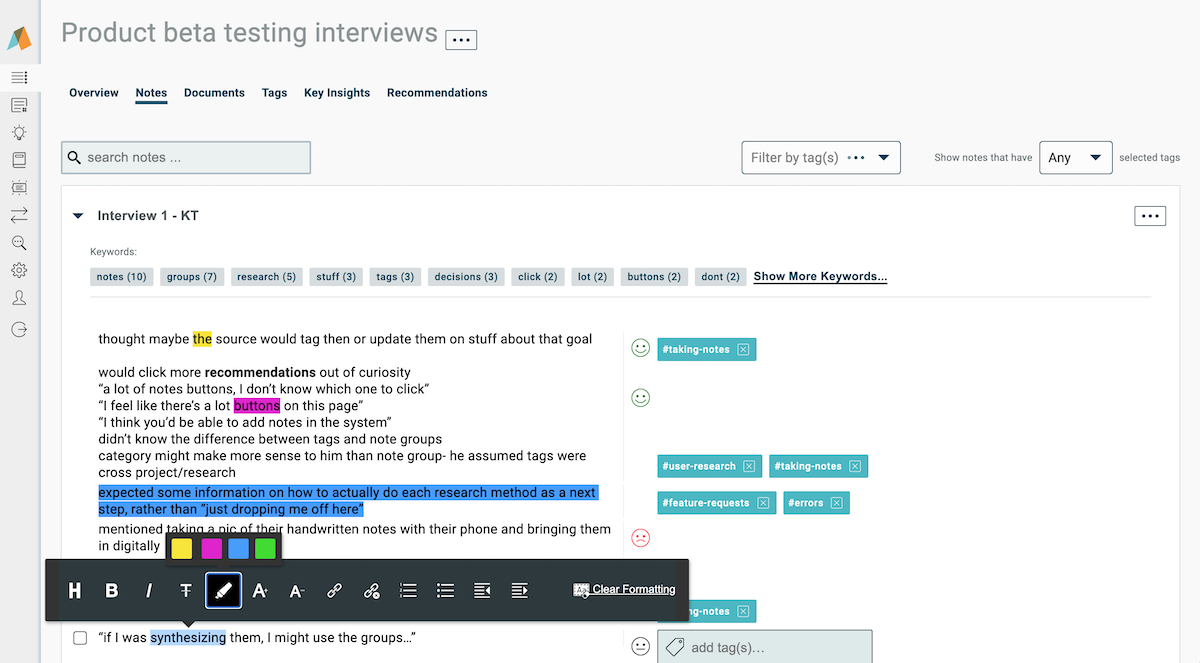
Task: Select the buttons (2) keyword chip
Action: point(654,277)
